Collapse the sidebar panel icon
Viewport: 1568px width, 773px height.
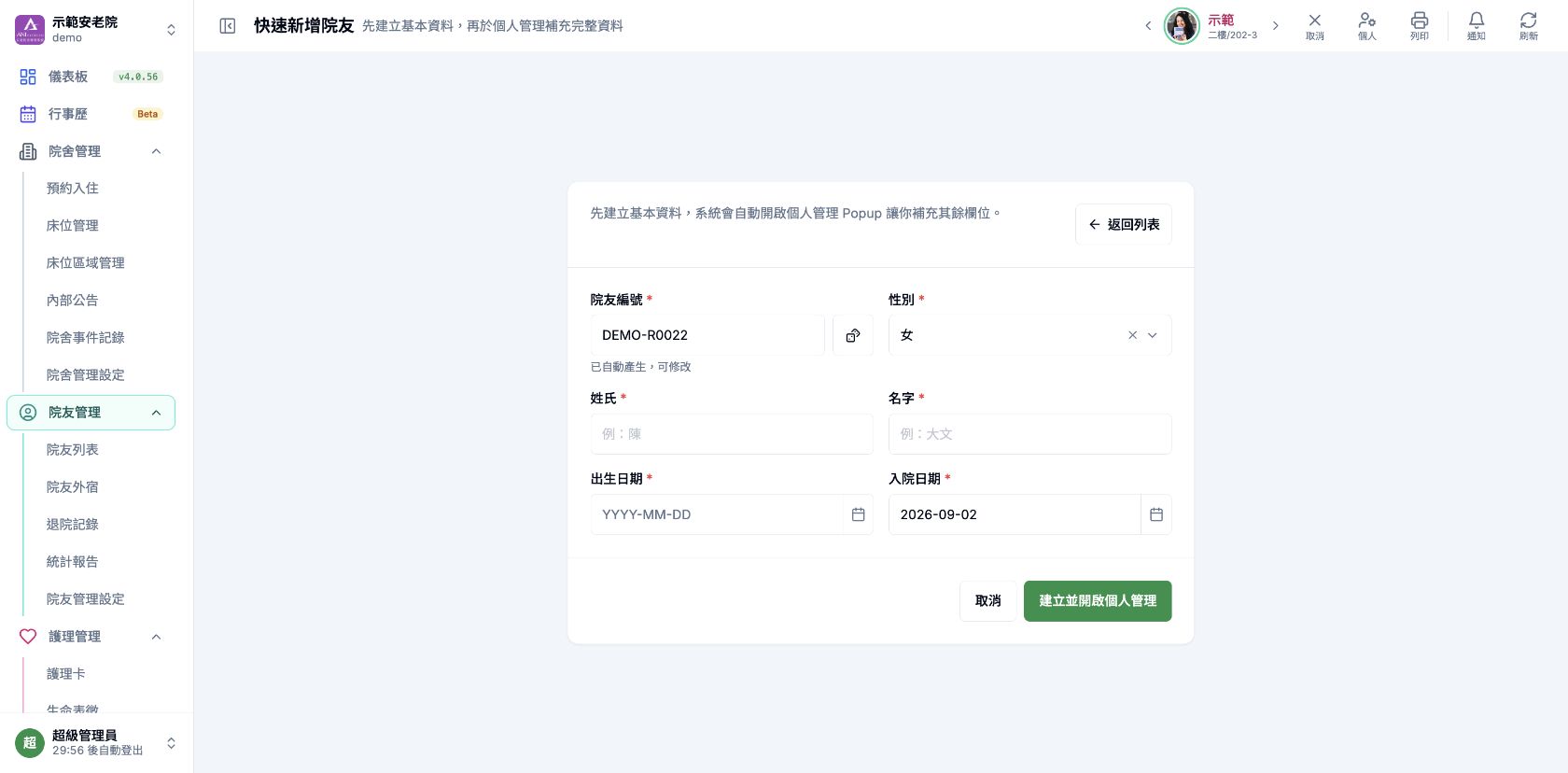[x=228, y=26]
